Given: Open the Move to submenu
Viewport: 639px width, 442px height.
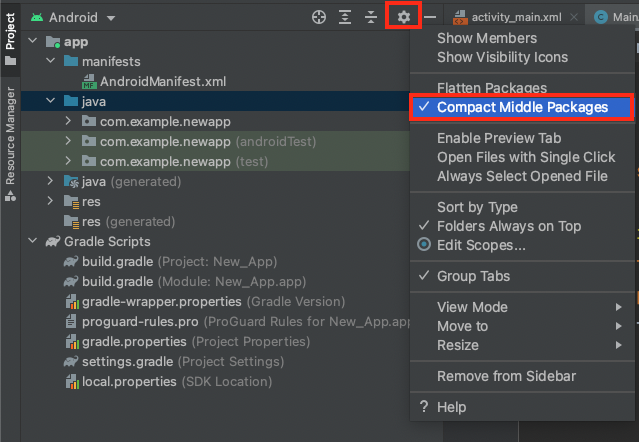Looking at the screenshot, I should tap(522, 326).
